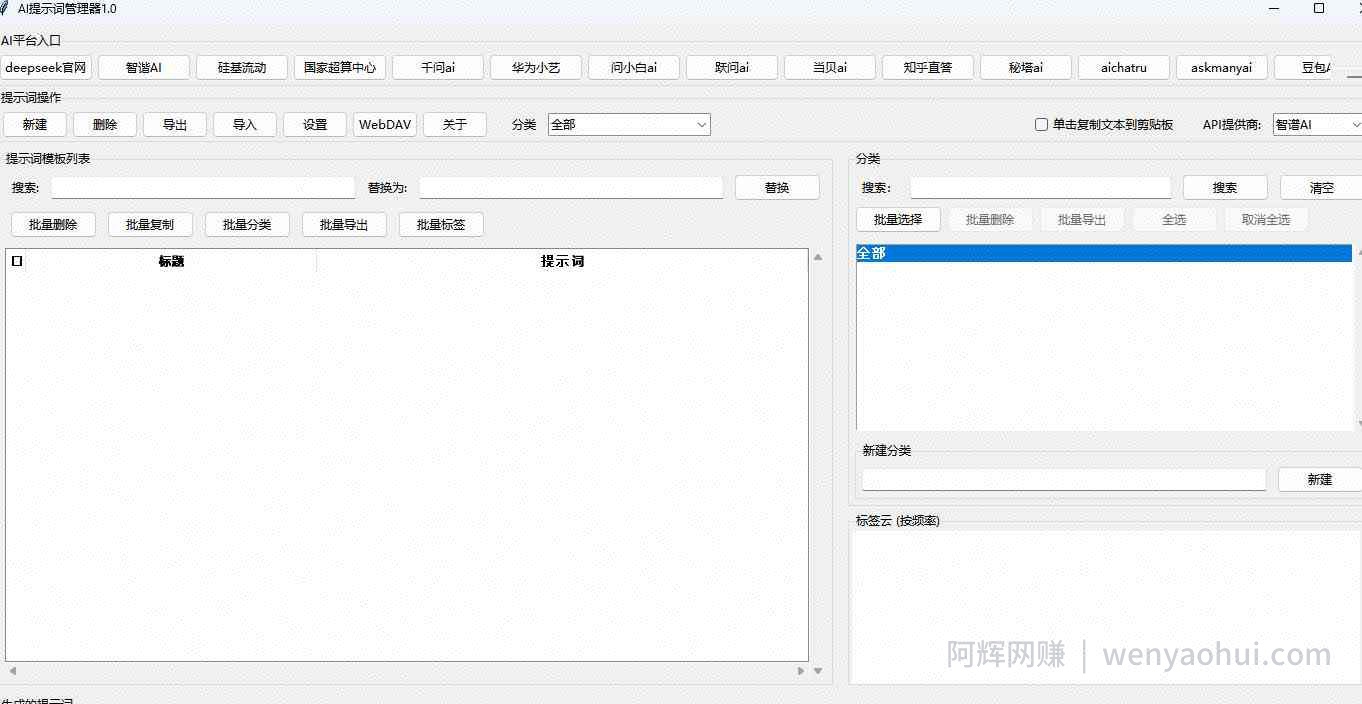This screenshot has width=1362, height=704.
Task: Open 设置 from the toolbar
Action: [x=315, y=125]
